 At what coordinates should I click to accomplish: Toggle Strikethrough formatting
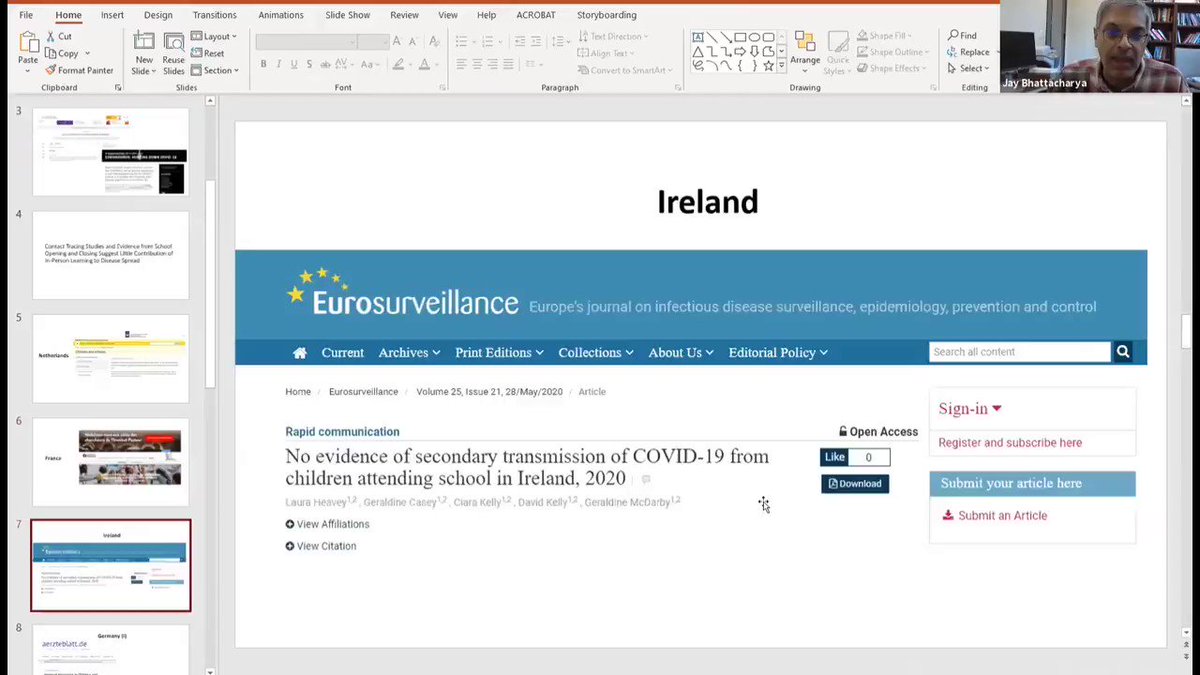tap(325, 64)
